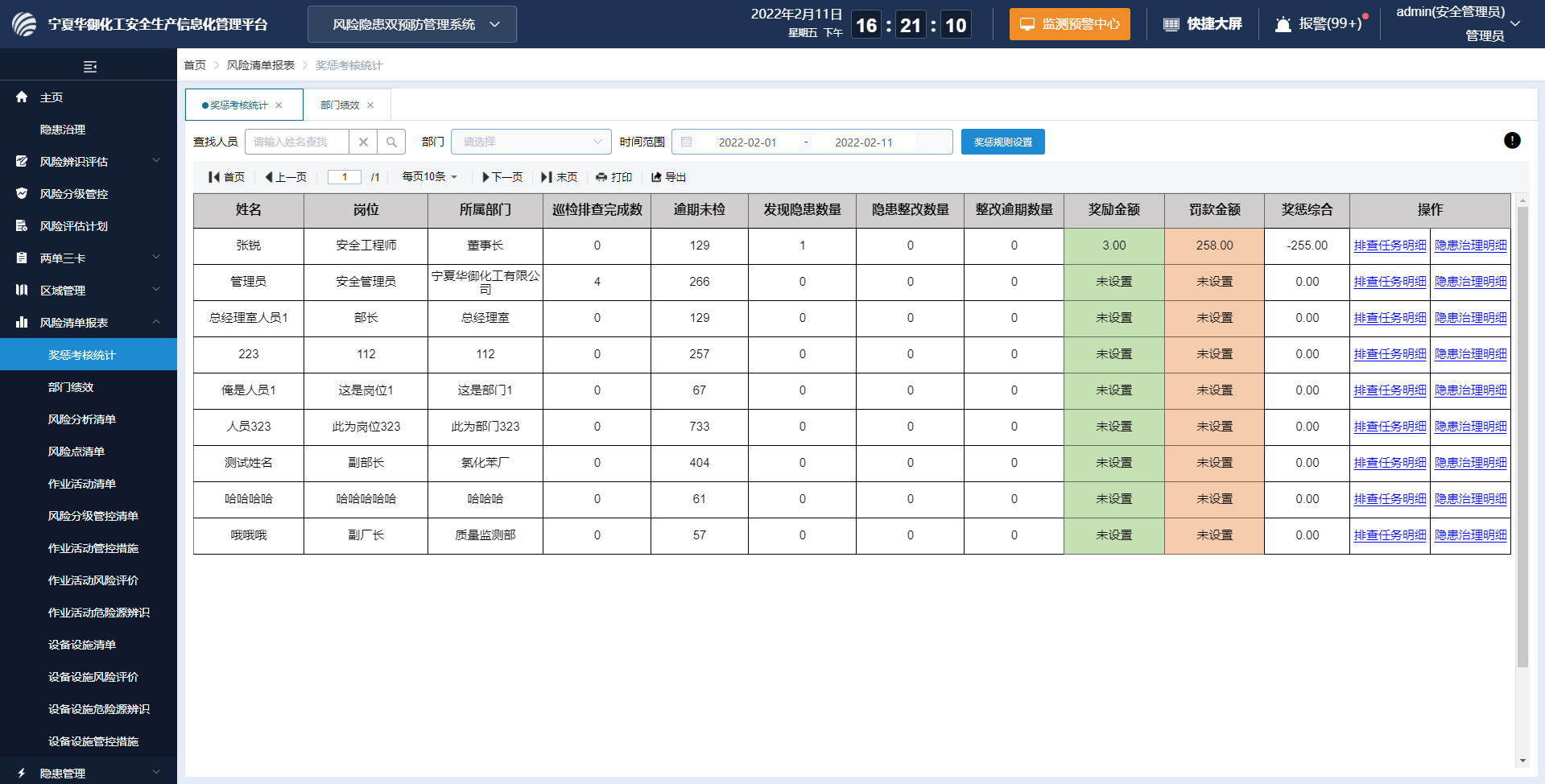Print the table with 打印

point(614,177)
